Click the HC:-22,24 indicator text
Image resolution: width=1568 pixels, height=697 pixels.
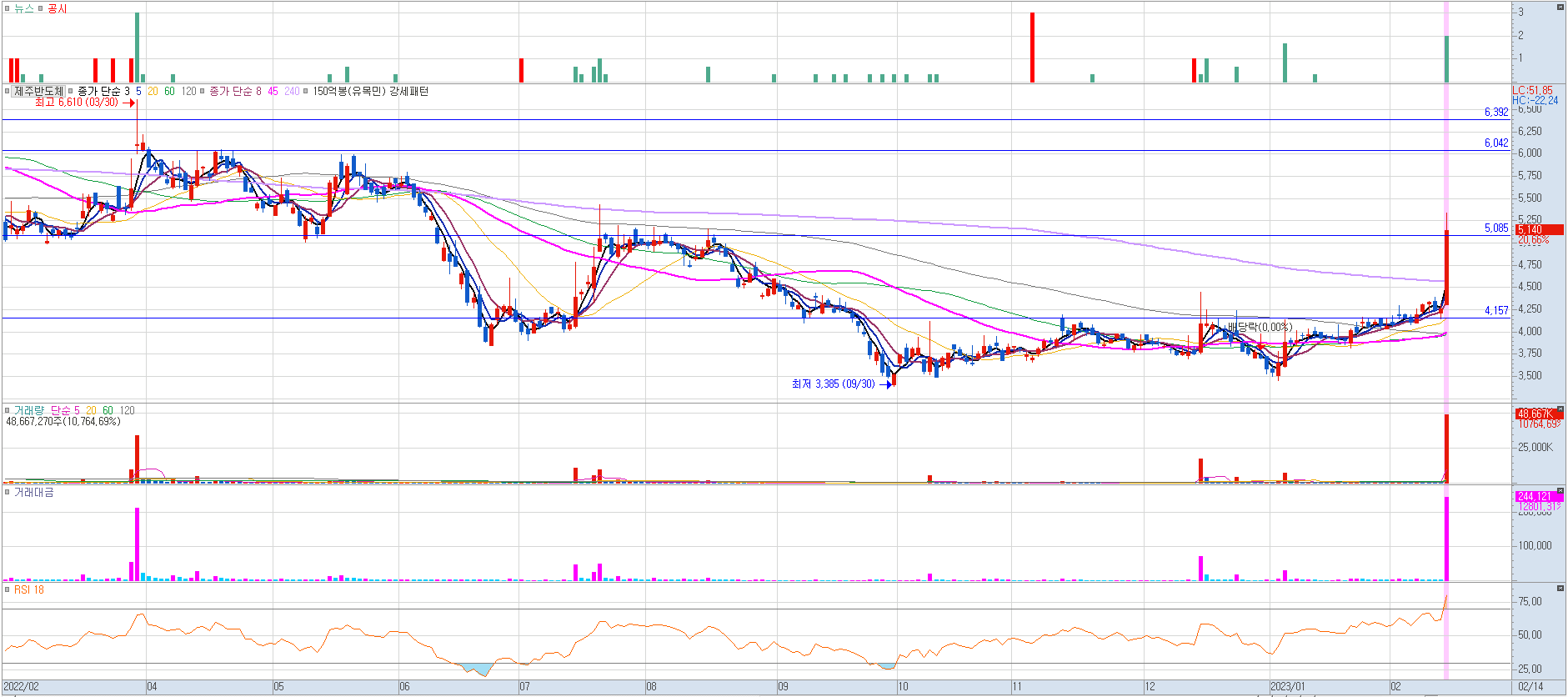tap(1535, 100)
